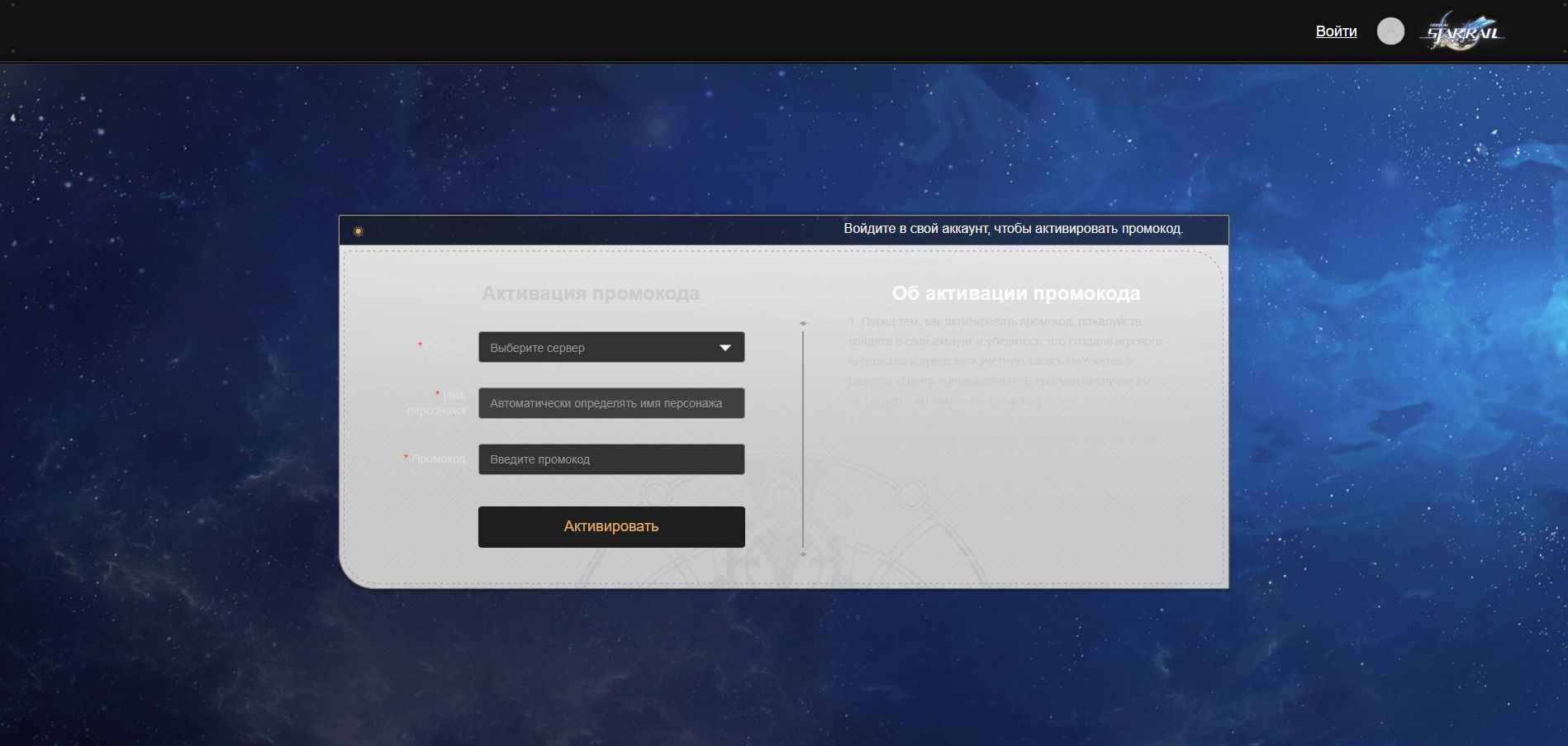Focus the character name auto-detect field
Screen dimensions: 1568x746
point(611,403)
